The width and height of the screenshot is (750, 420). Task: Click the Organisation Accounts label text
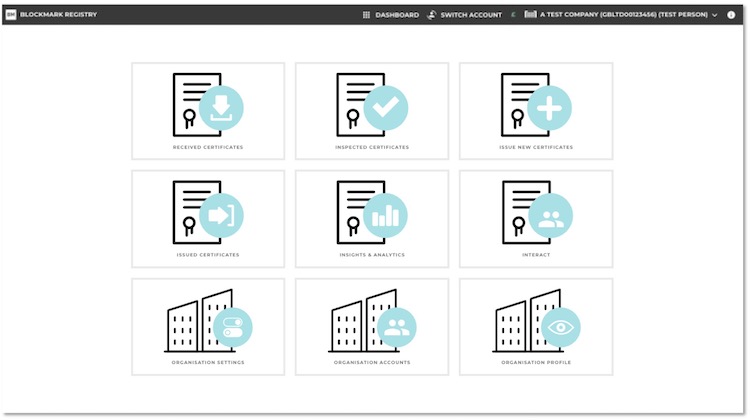(x=372, y=362)
